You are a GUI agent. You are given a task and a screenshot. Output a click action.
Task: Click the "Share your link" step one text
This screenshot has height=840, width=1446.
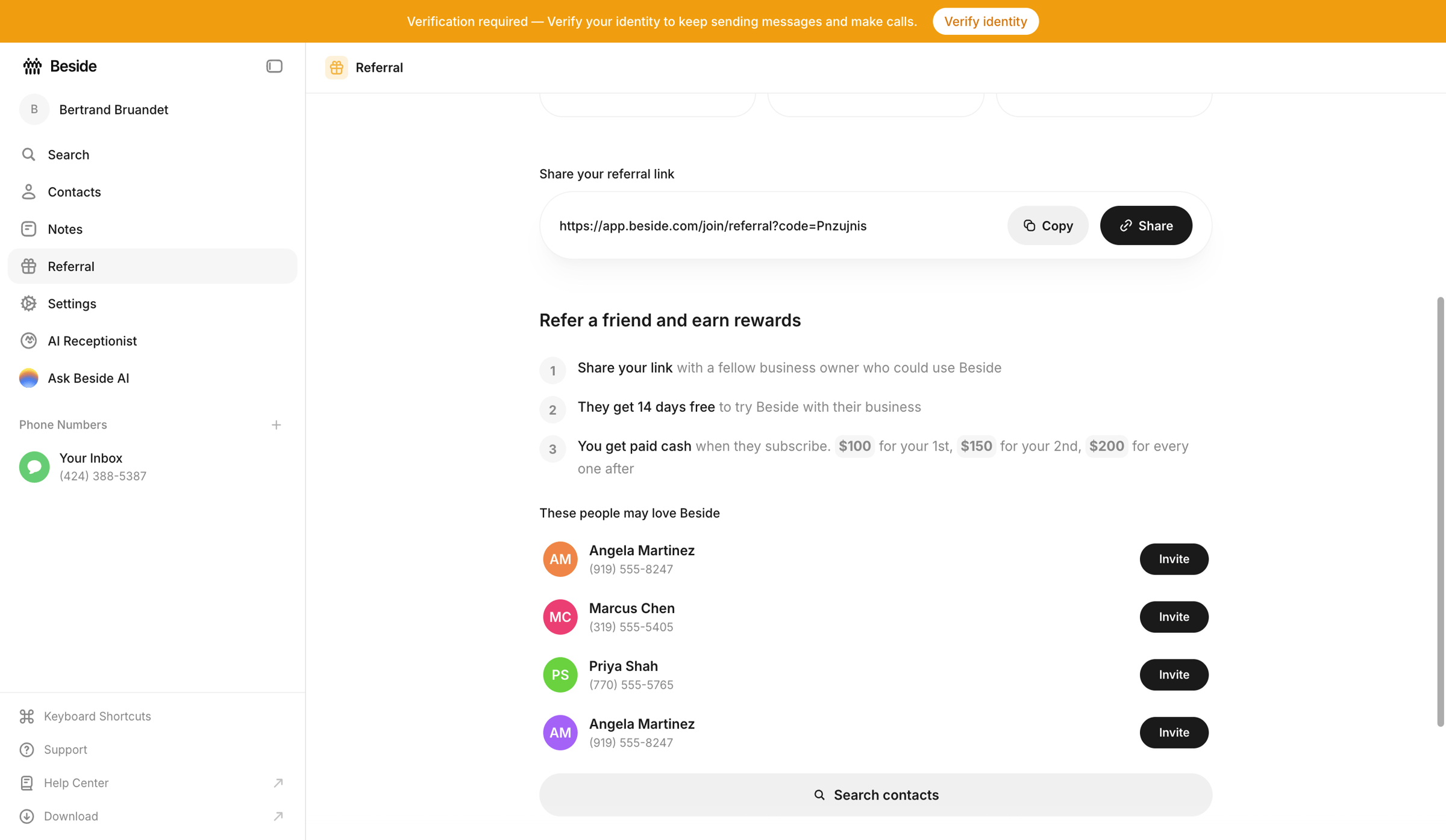click(x=625, y=368)
